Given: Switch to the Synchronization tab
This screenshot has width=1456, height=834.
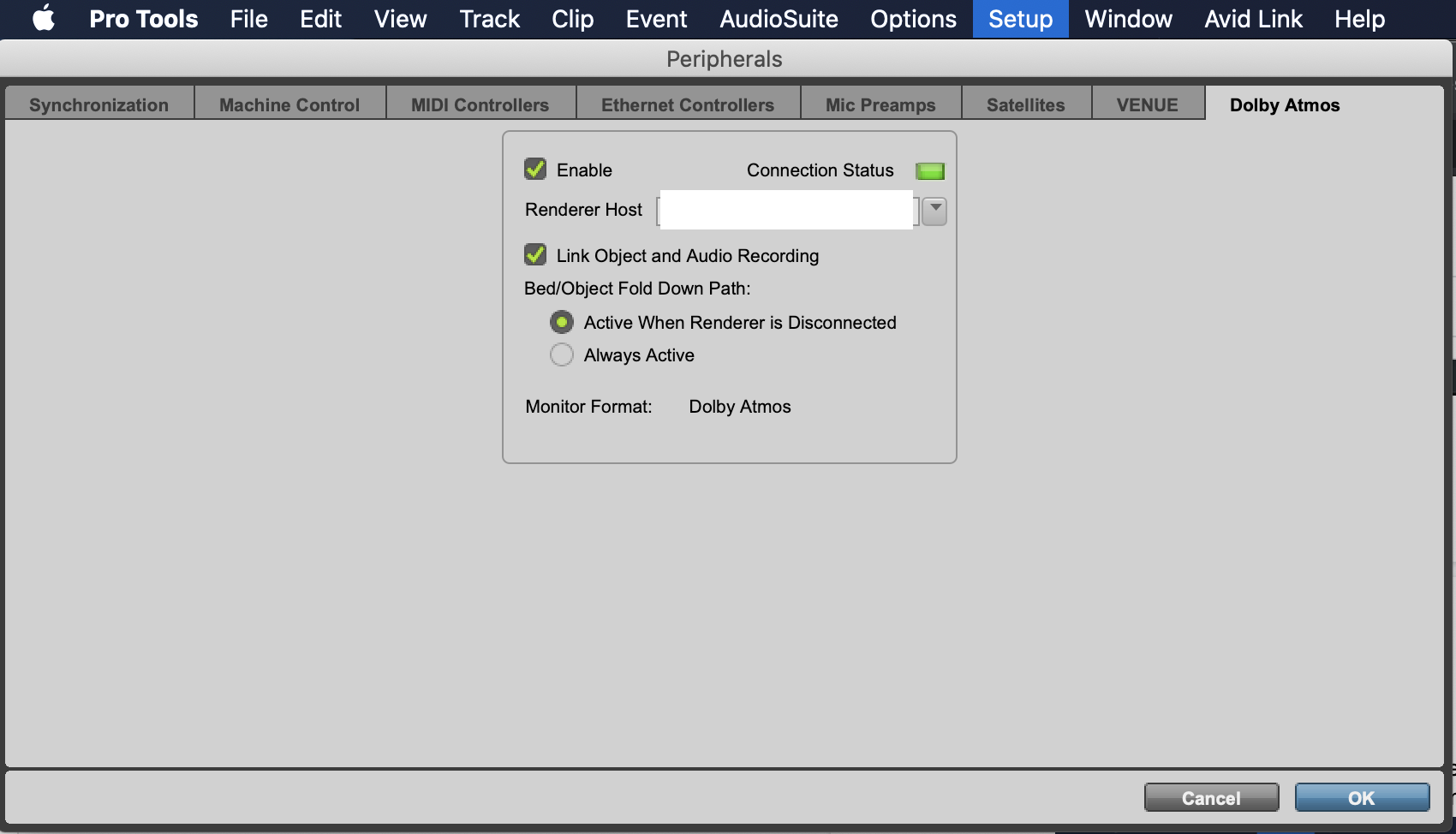Looking at the screenshot, I should coord(99,104).
